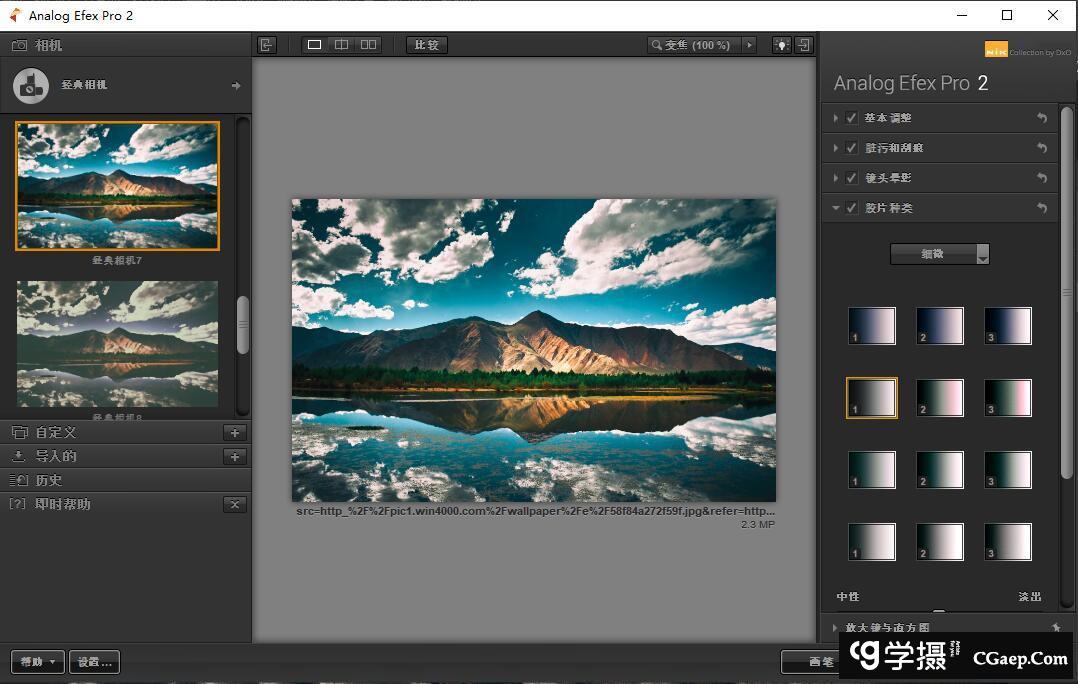Uncheck the 基本调整 checkbox
1078x684 pixels.
coord(852,118)
